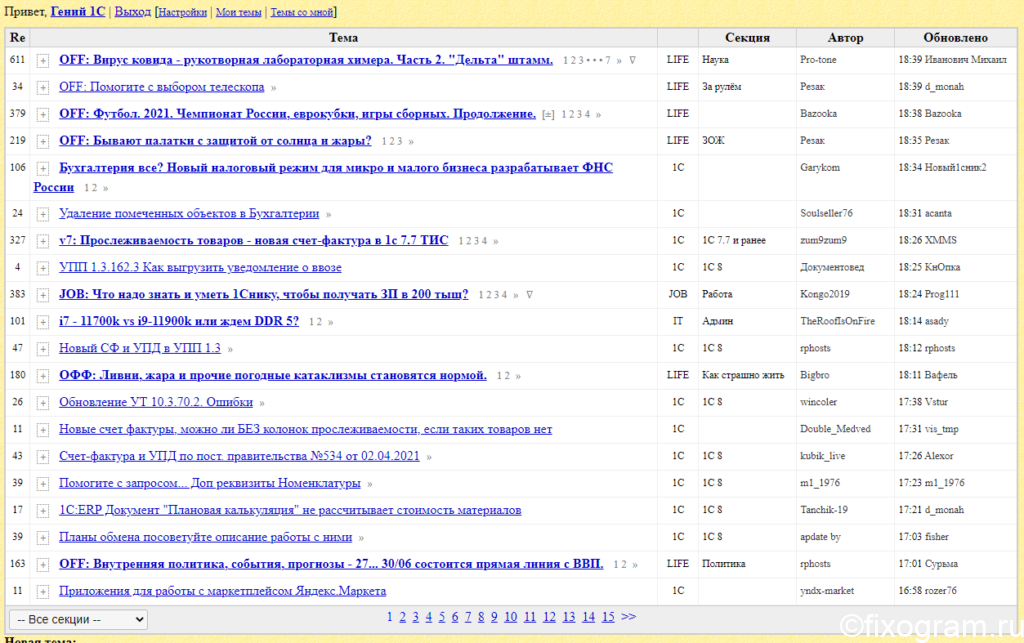Expand preview of i7-11700k vs i9 topic
Screen dimensions: 1024x643
(x=42, y=322)
